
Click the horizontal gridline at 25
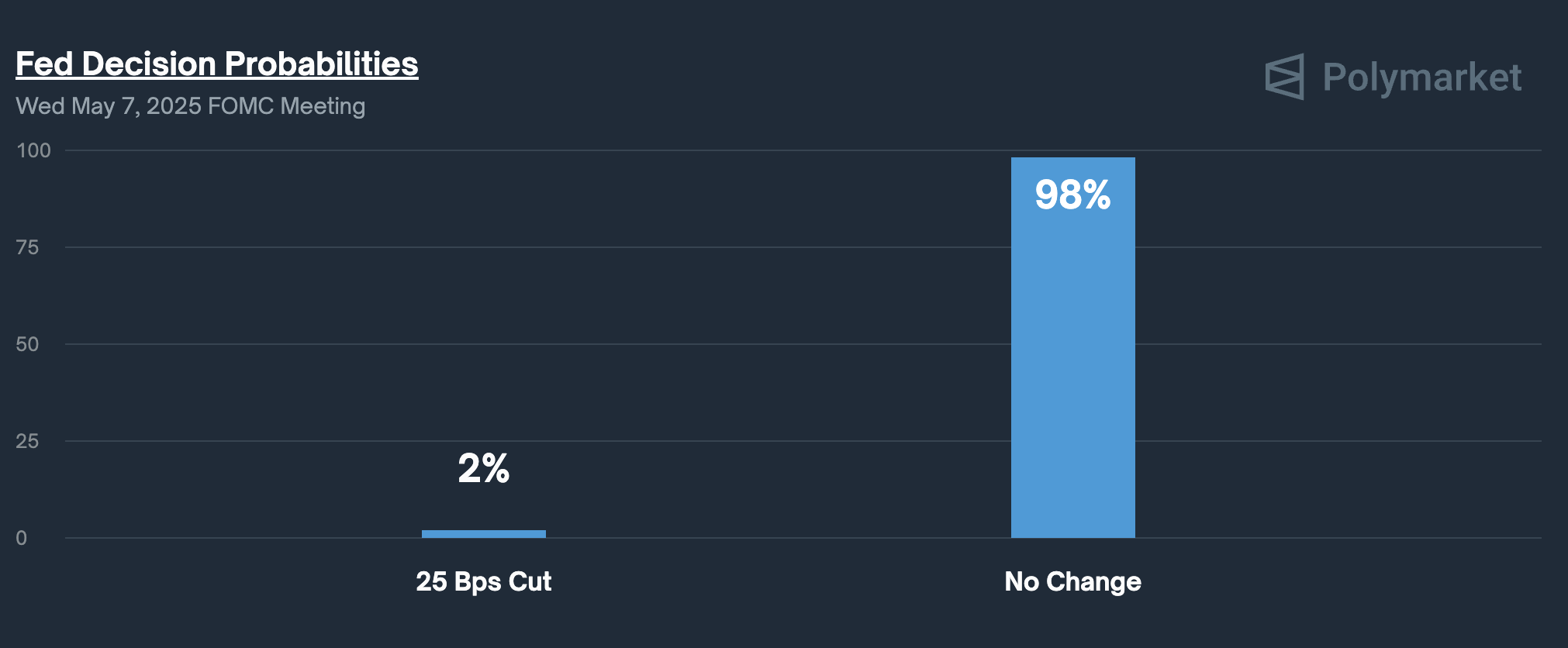coord(698,441)
